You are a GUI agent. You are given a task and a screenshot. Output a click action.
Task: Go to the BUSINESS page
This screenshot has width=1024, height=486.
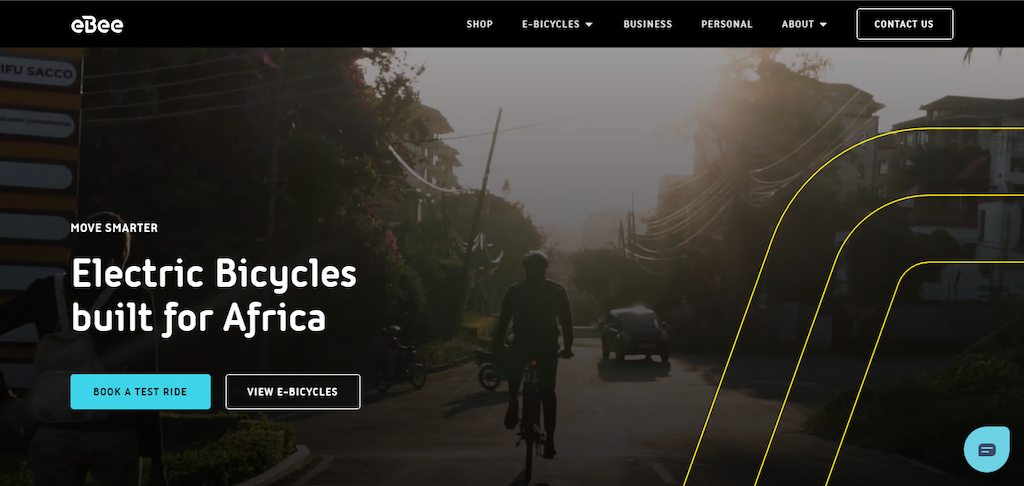pos(647,24)
